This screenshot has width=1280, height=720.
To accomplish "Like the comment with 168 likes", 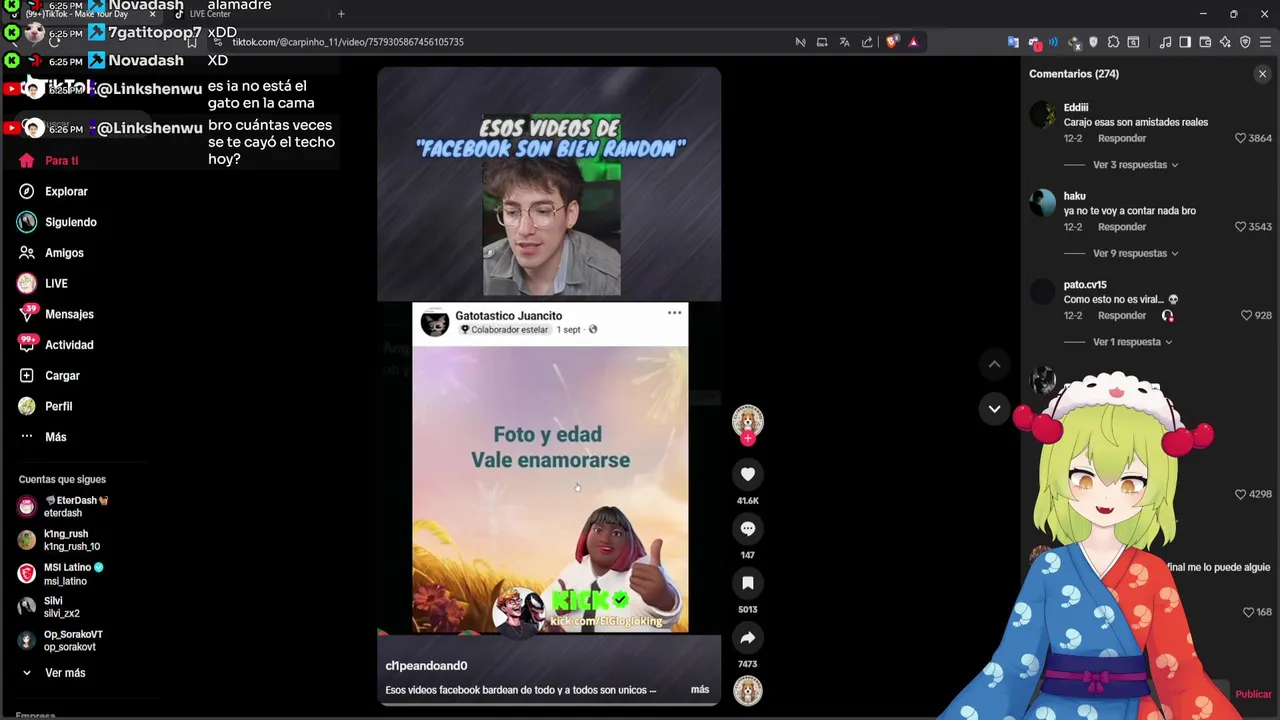I will (1248, 612).
